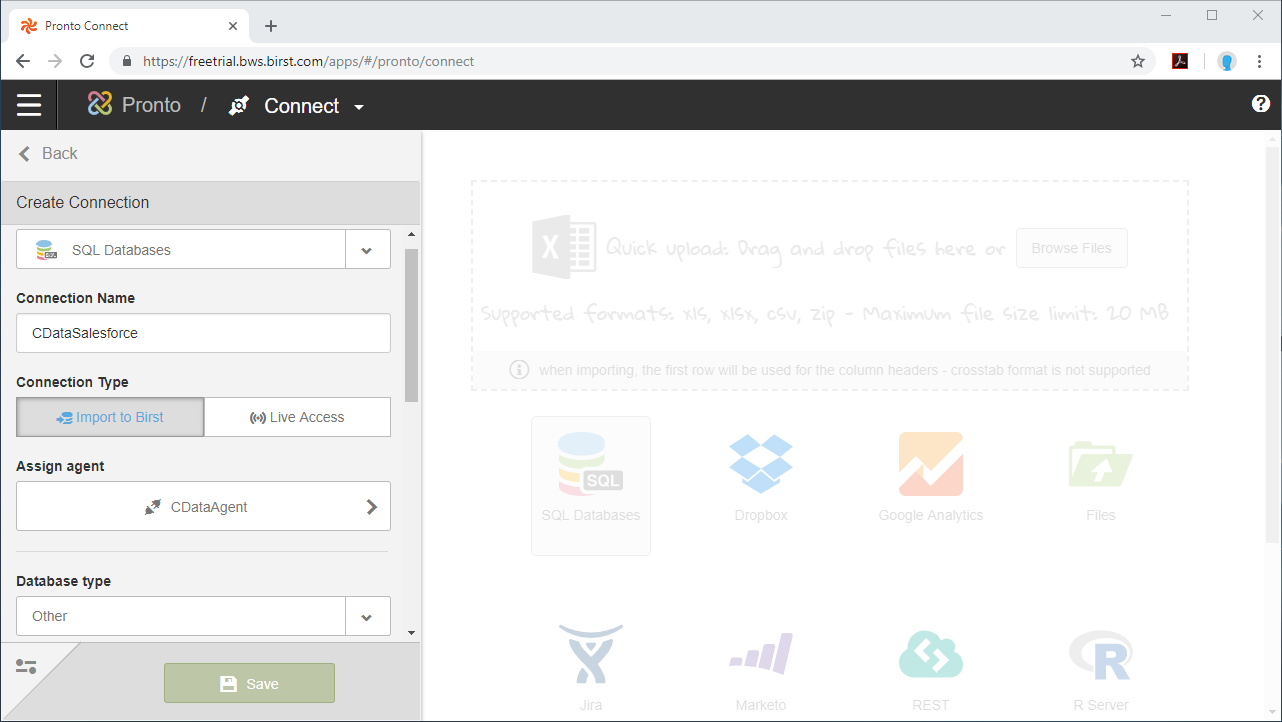Expand the connector selection dropdown for SQL Databases
The width and height of the screenshot is (1282, 722).
click(367, 249)
